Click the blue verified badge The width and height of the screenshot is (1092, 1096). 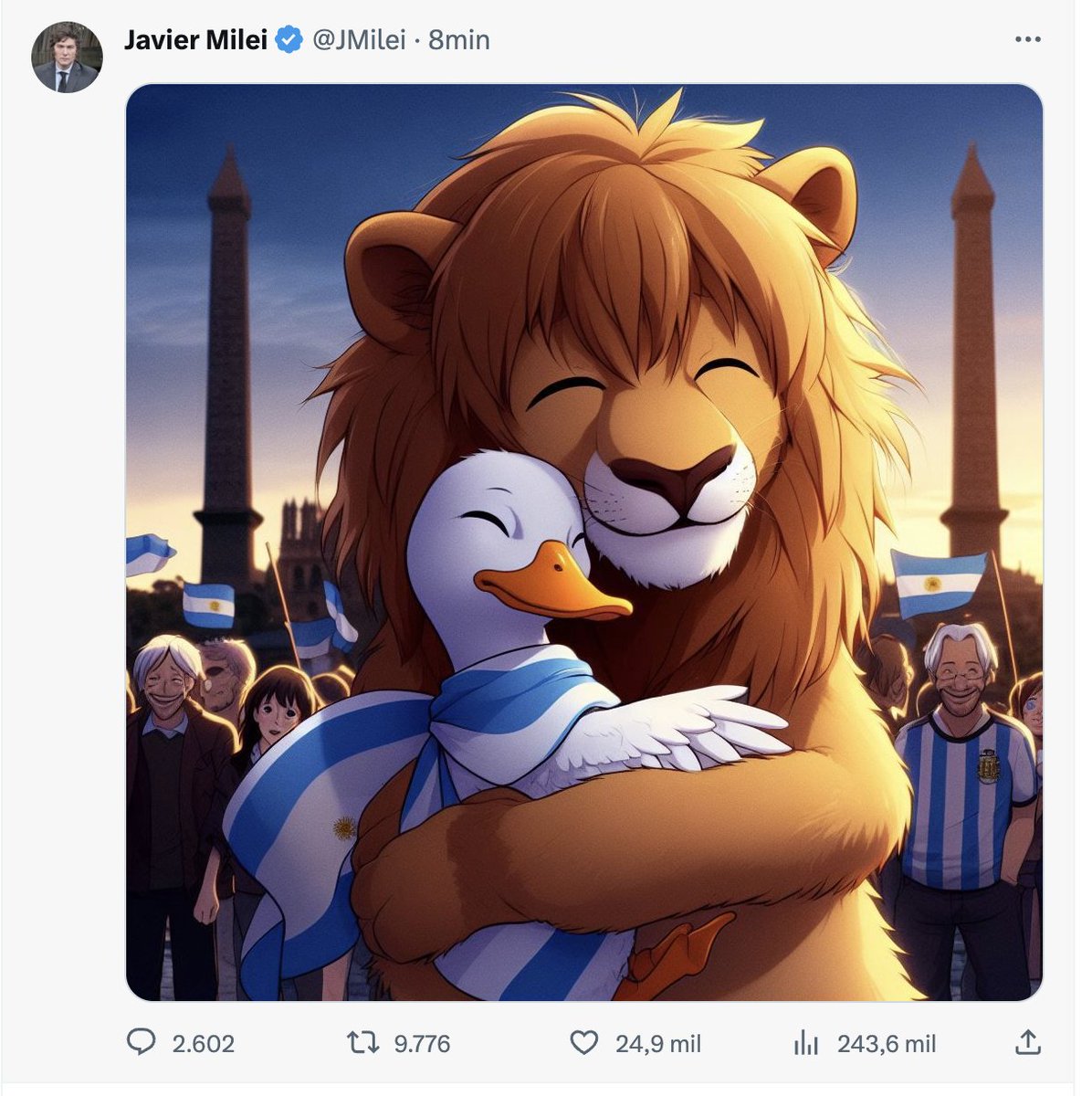tap(289, 40)
